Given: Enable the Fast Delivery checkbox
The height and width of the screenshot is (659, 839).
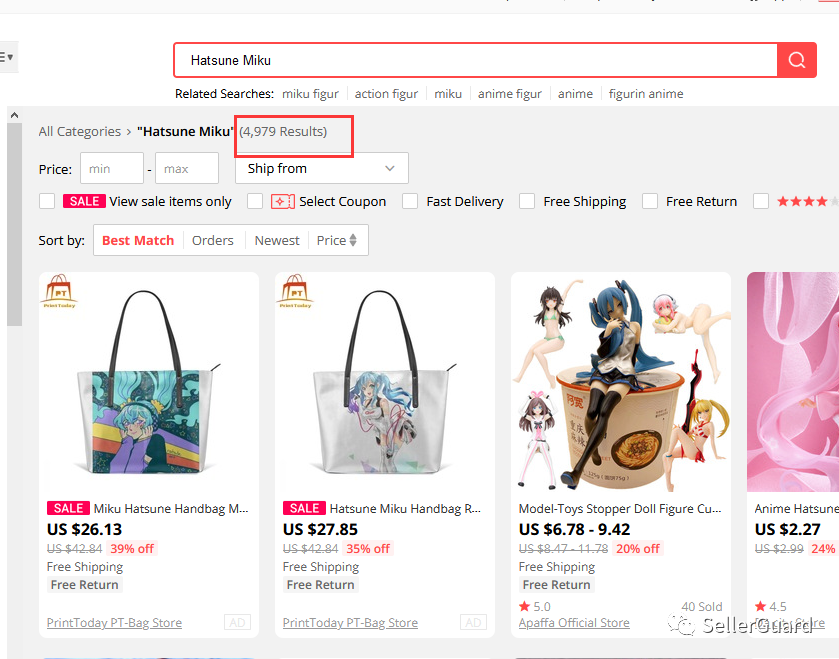Looking at the screenshot, I should [410, 202].
